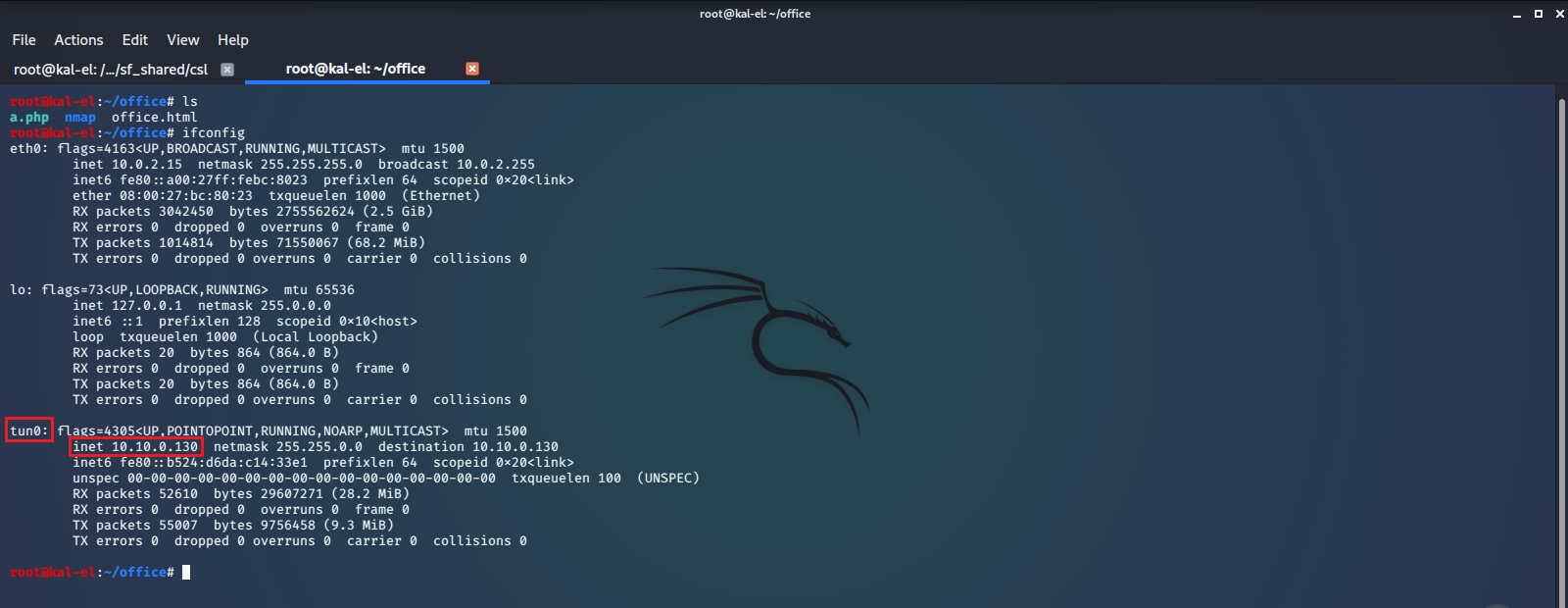Close the sf_shared/csl tab
1568x608 pixels.
click(227, 70)
